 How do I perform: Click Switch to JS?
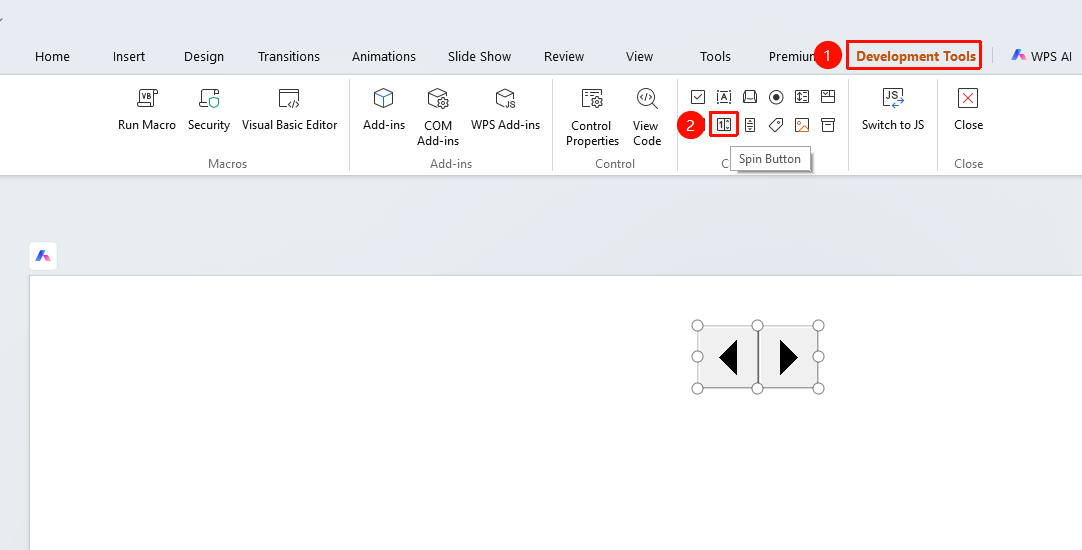(x=893, y=109)
